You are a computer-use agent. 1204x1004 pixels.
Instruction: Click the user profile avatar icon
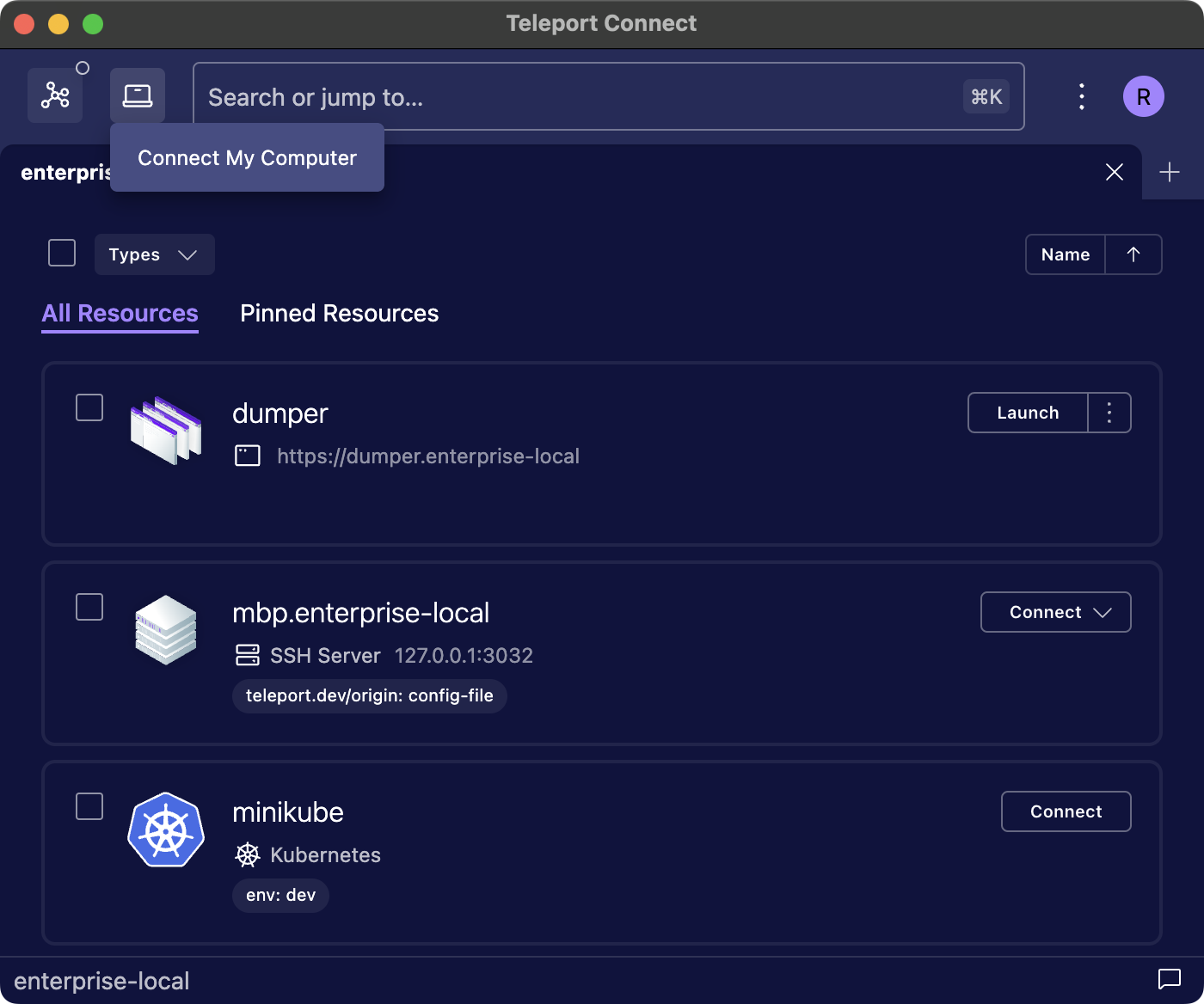(1144, 96)
